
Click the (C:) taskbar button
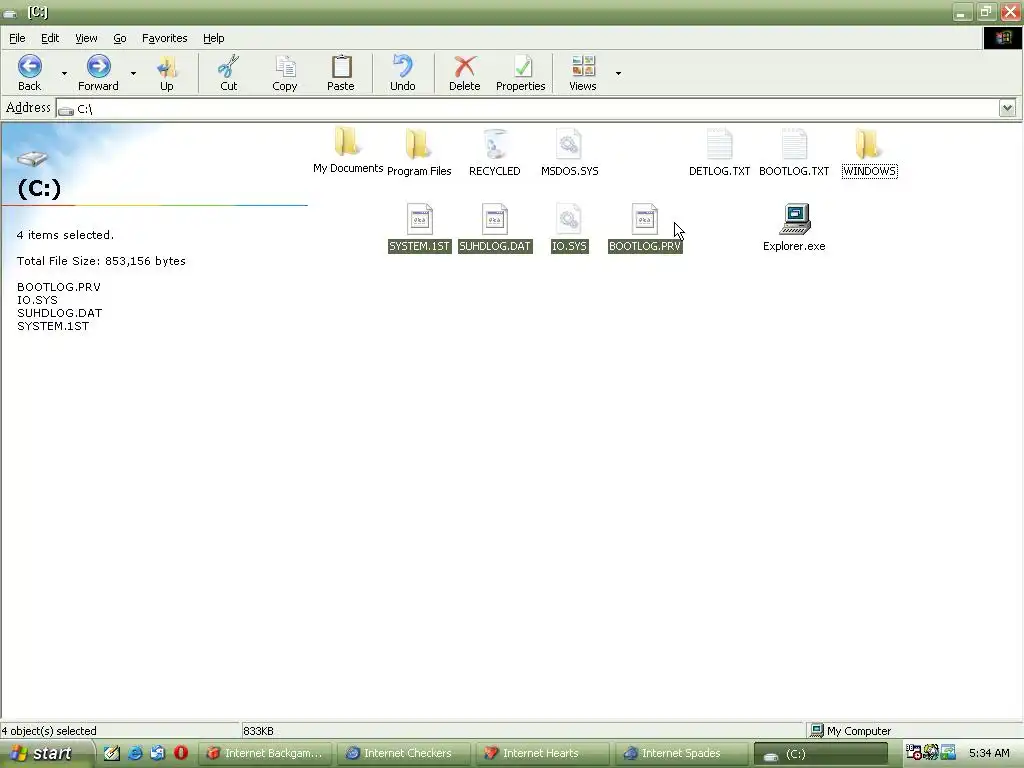click(x=821, y=753)
